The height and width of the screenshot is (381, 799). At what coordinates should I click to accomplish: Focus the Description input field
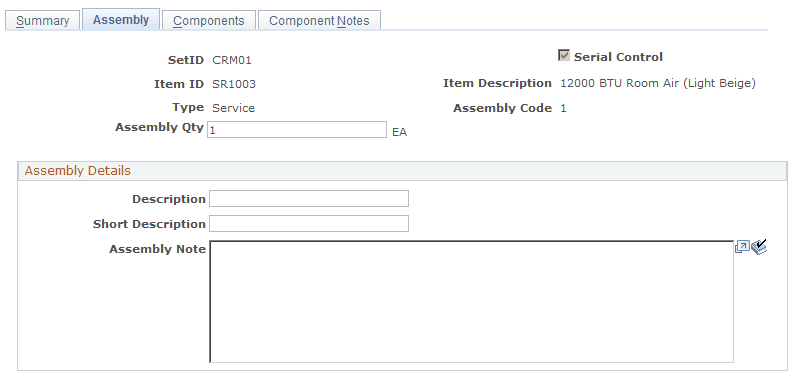coord(309,199)
